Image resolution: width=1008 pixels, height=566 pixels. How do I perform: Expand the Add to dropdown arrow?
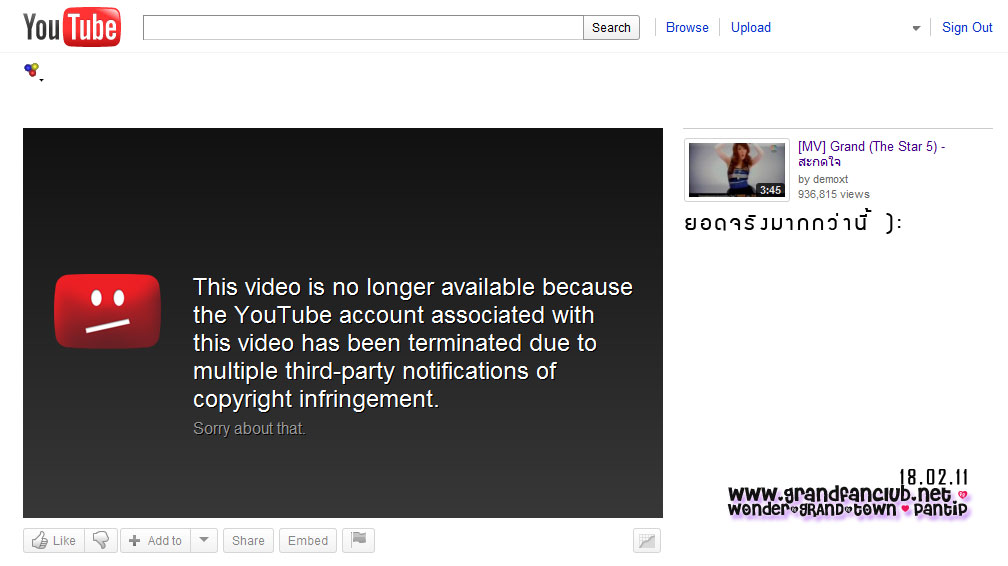pos(204,540)
